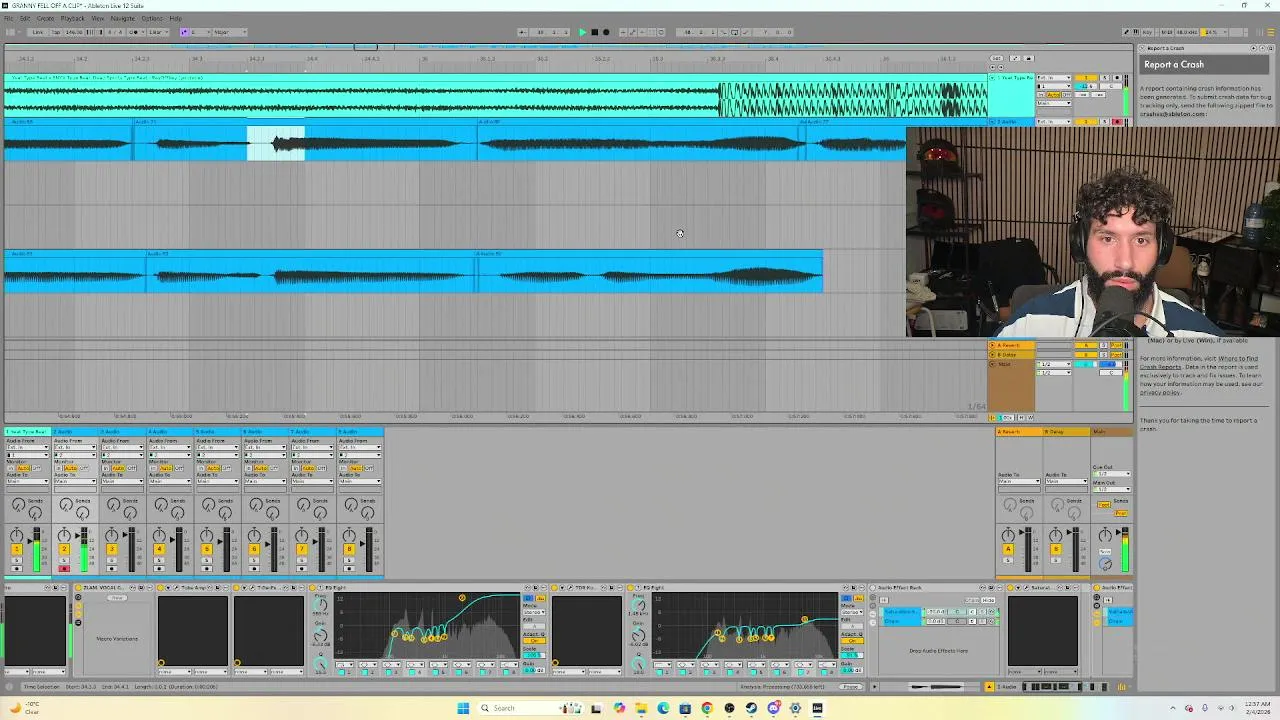The image size is (1280, 720).
Task: Toggle the Audio Effect Rack device activator
Action: 873,587
